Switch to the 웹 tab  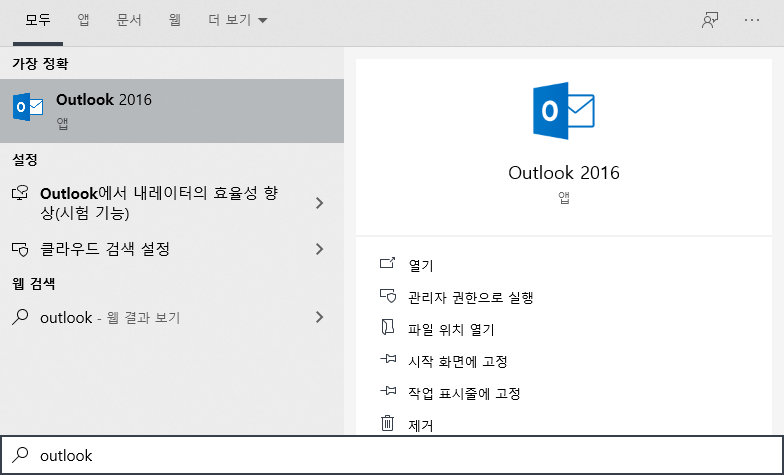[174, 20]
